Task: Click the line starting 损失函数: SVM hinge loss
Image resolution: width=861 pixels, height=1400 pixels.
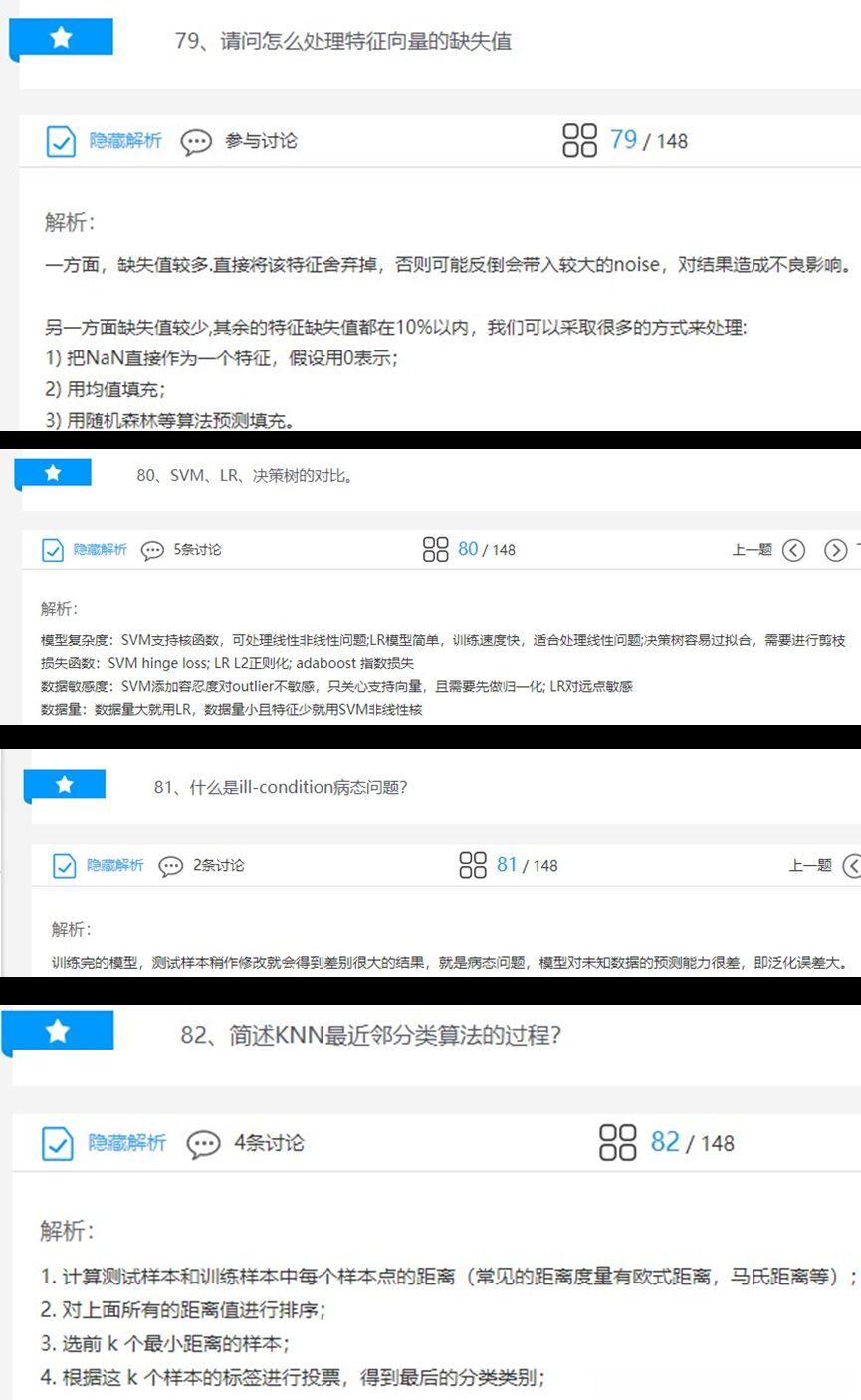Action: [227, 663]
